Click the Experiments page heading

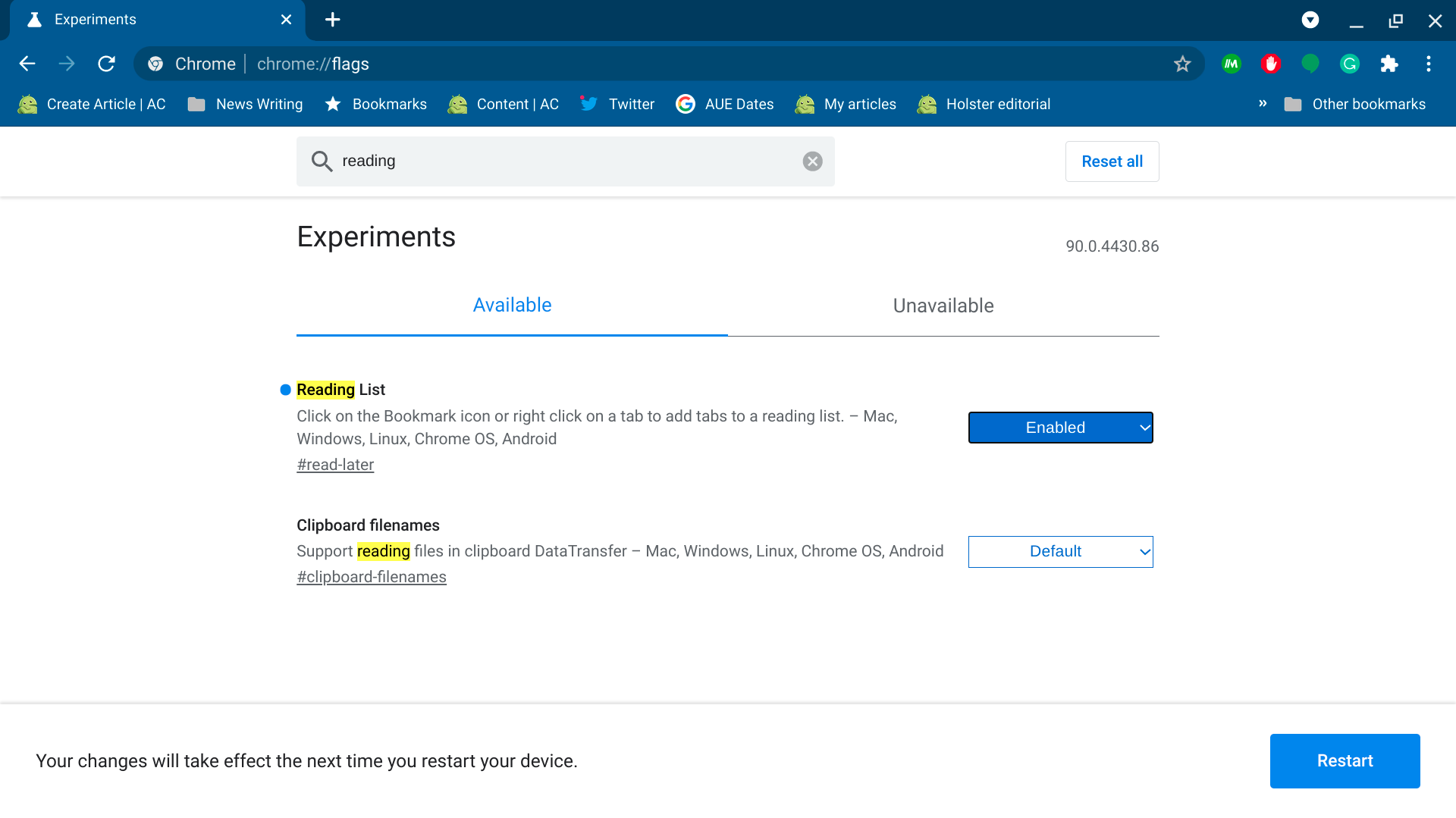pyautogui.click(x=376, y=237)
